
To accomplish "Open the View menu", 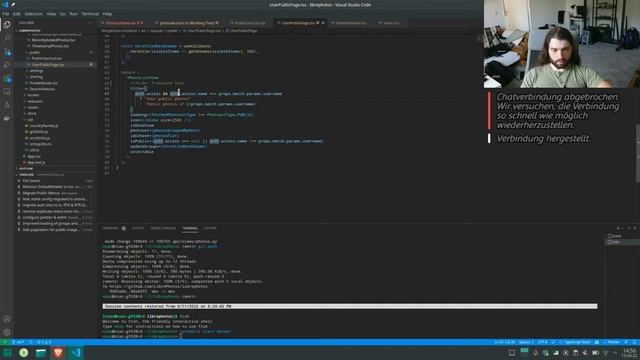I will (51, 14).
